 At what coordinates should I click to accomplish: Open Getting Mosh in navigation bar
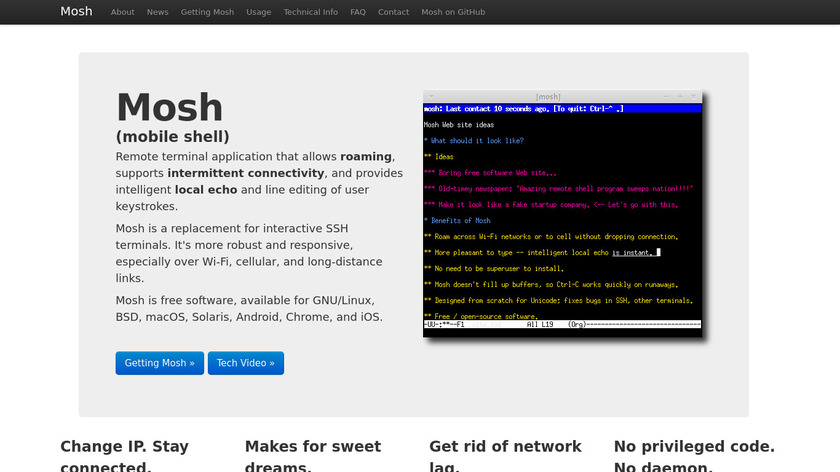(207, 12)
